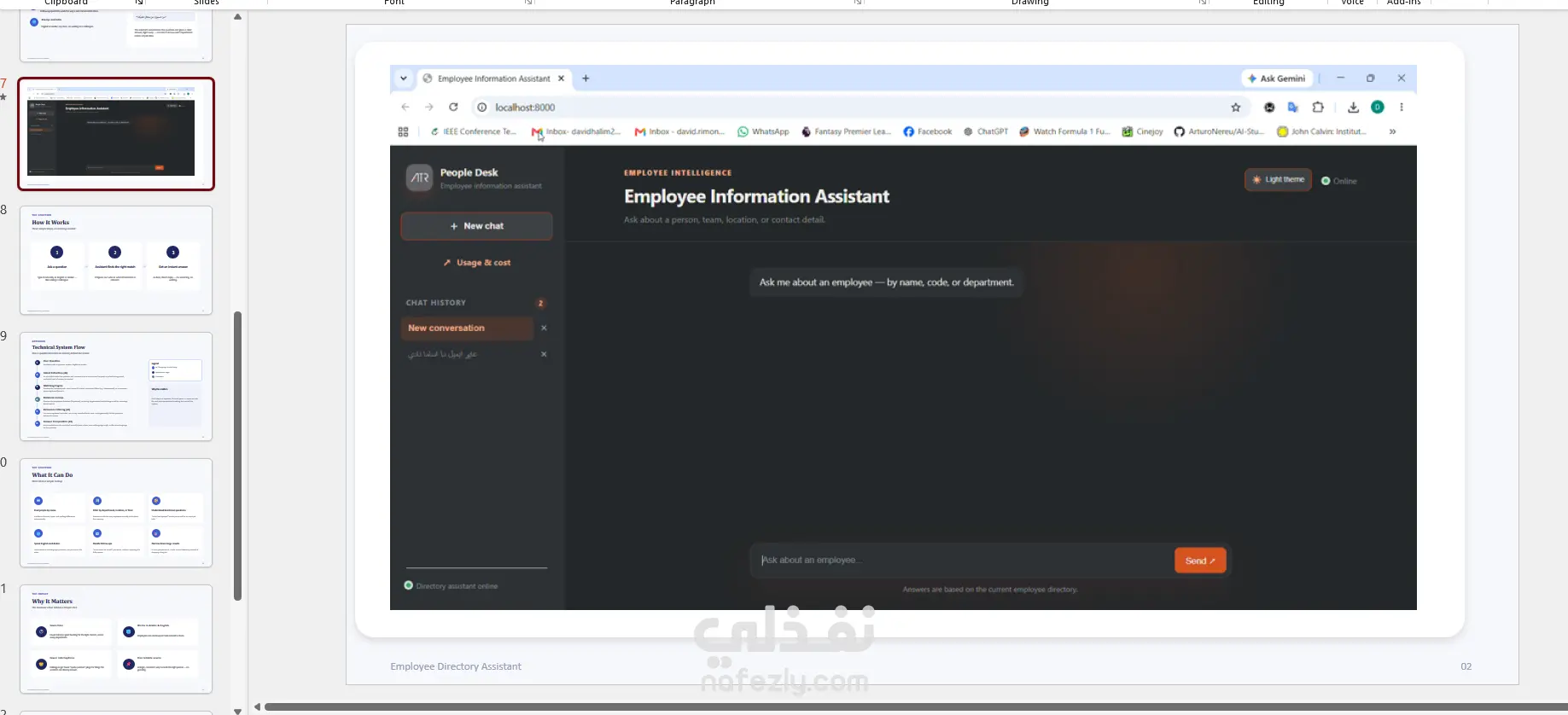Open the browser extensions puzzle icon
The image size is (1568, 715).
tap(1318, 108)
